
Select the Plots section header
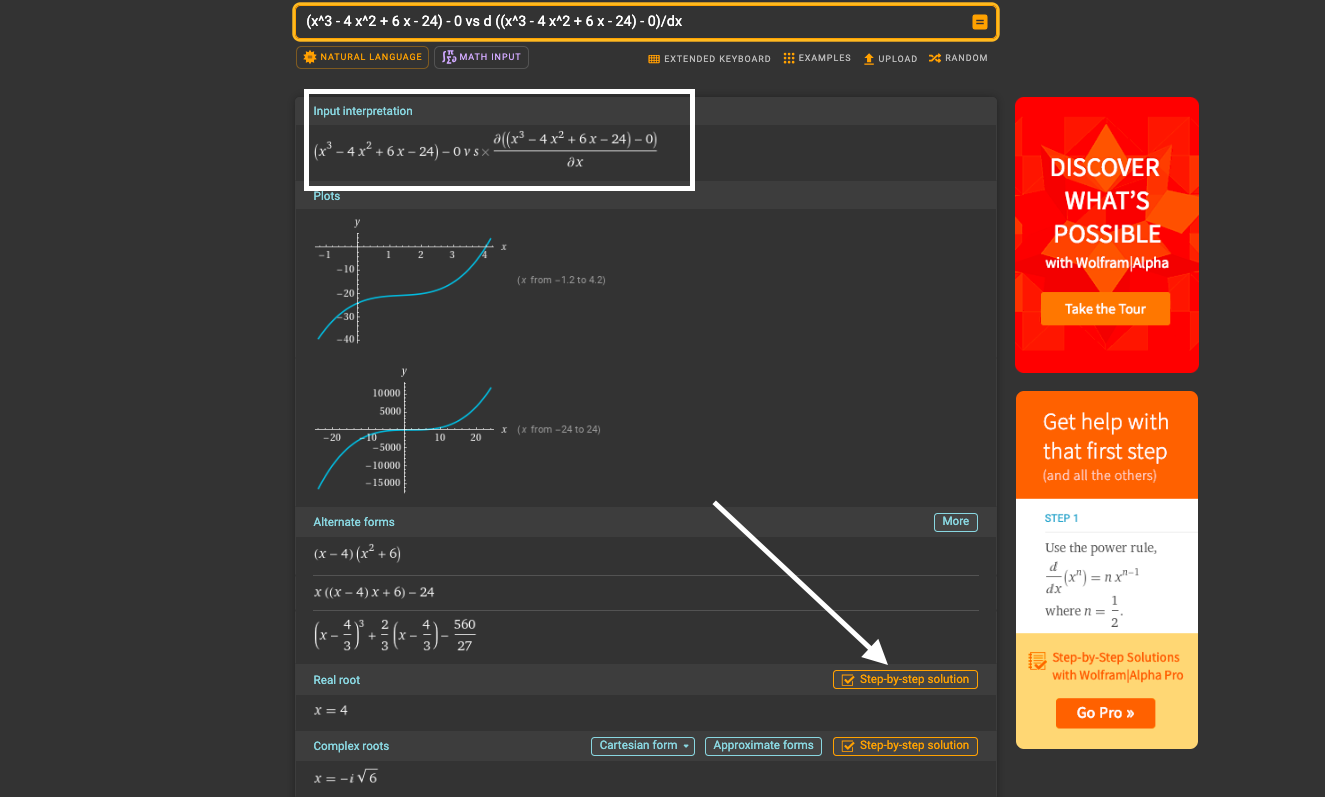pyautogui.click(x=326, y=195)
